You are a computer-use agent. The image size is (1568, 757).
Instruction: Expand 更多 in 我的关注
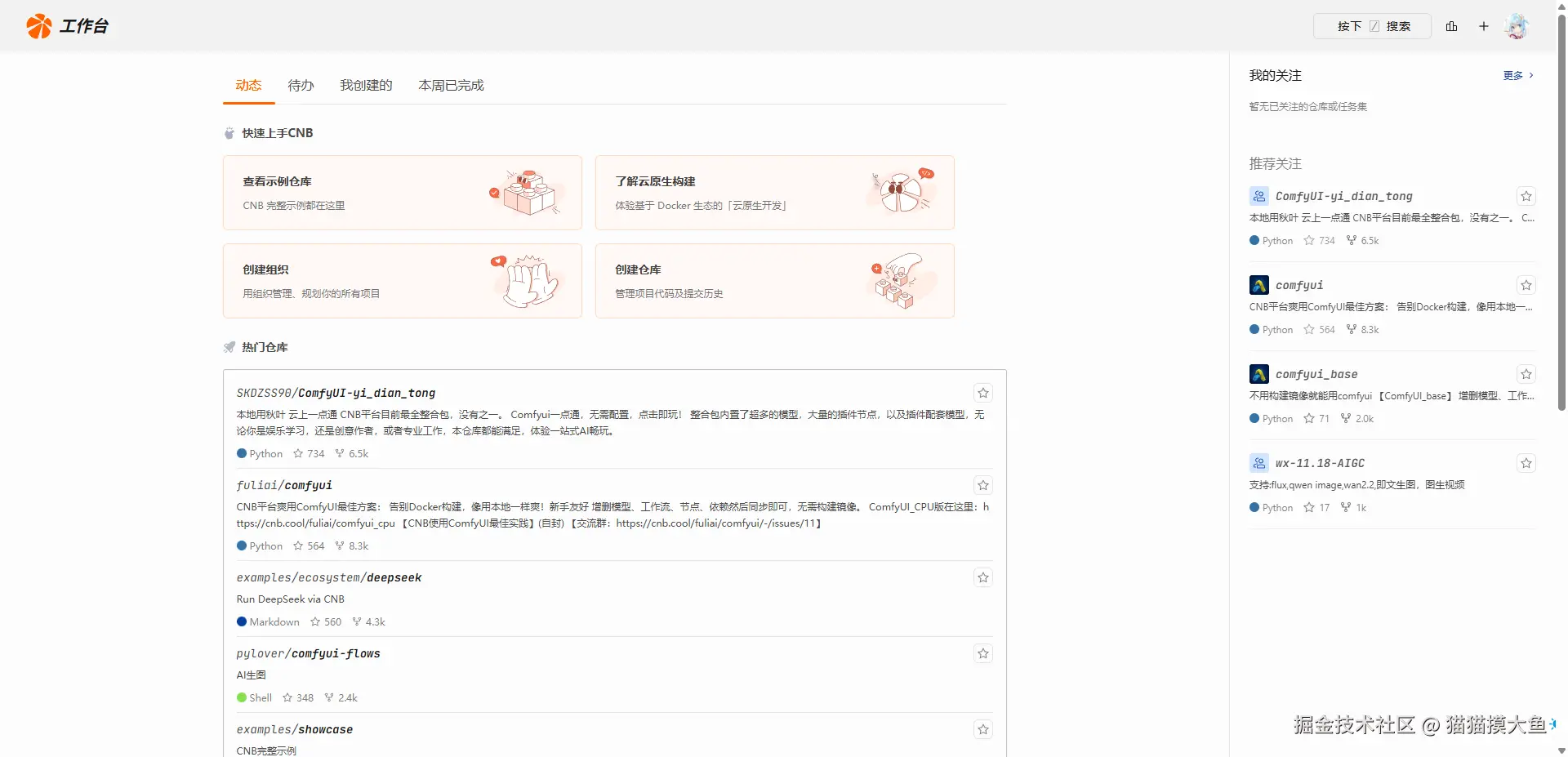[x=1518, y=75]
